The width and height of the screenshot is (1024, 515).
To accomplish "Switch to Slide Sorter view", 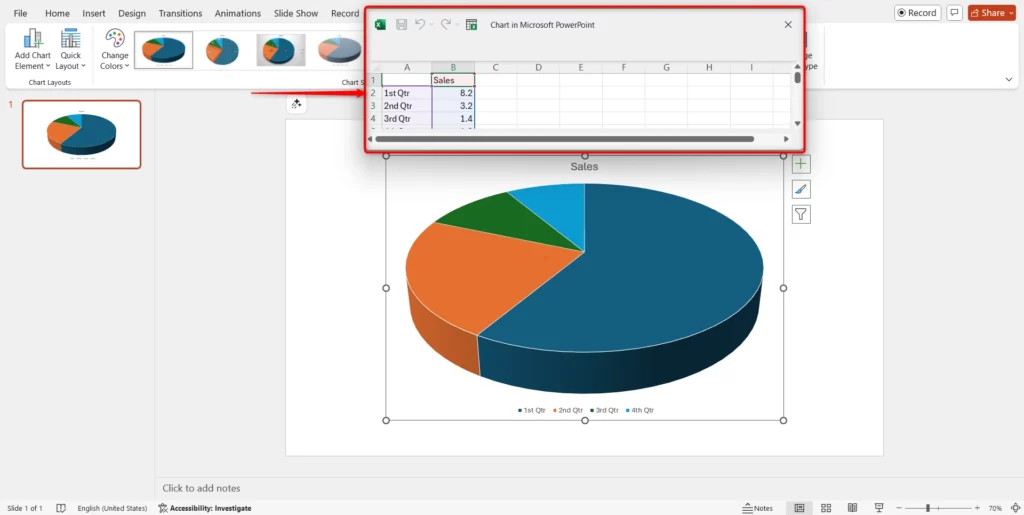I will click(825, 508).
